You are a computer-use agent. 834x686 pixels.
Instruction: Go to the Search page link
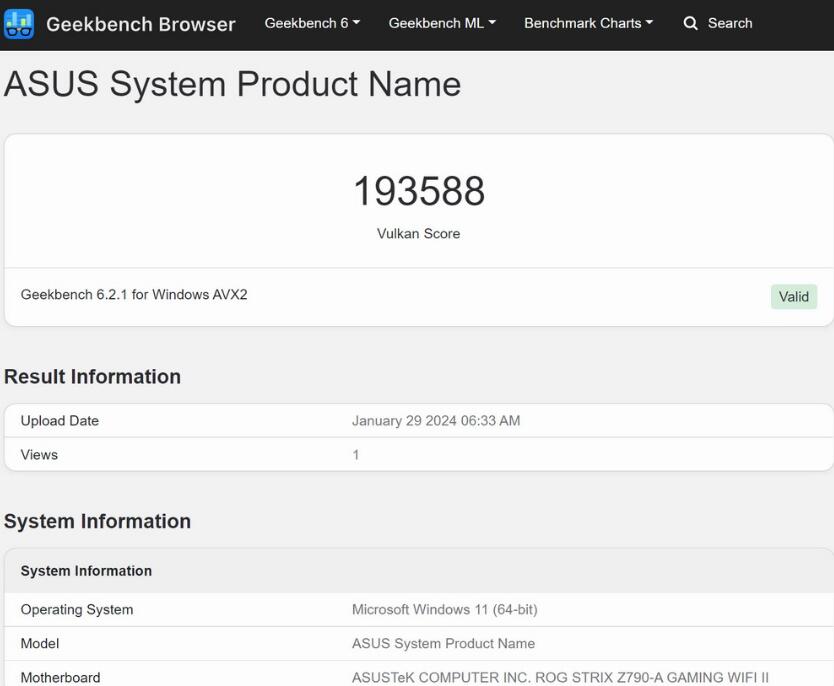729,23
